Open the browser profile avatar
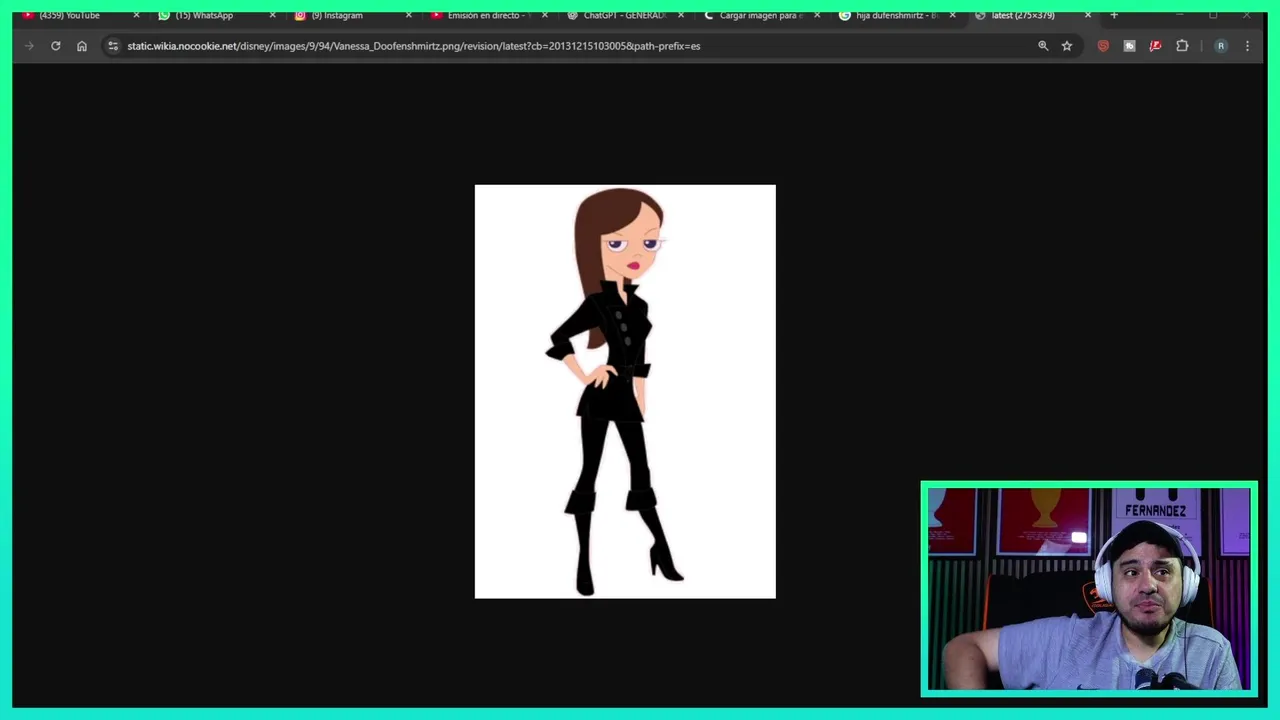This screenshot has height=720, width=1280. 1220,46
